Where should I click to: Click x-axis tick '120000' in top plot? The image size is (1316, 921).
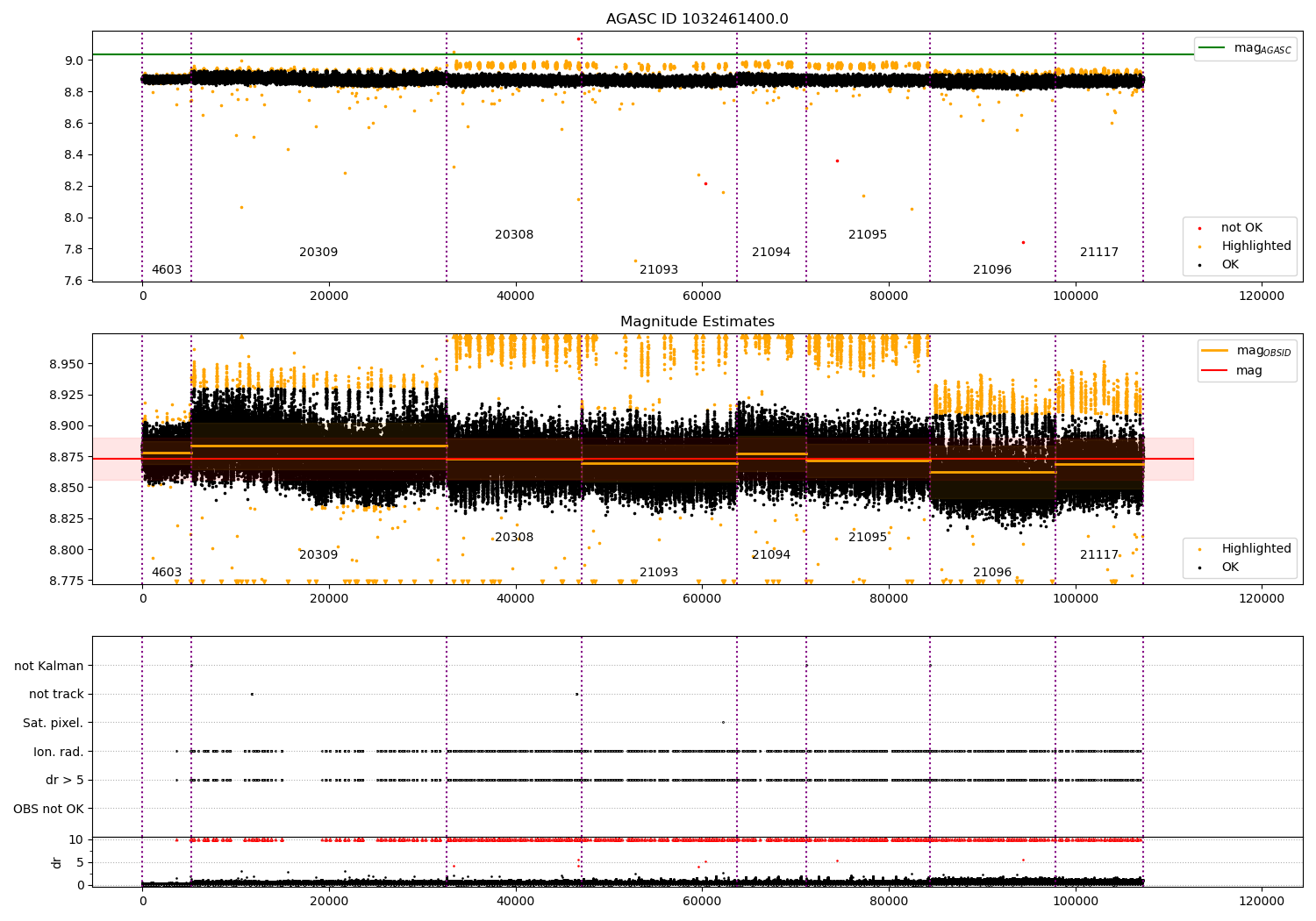1262,296
